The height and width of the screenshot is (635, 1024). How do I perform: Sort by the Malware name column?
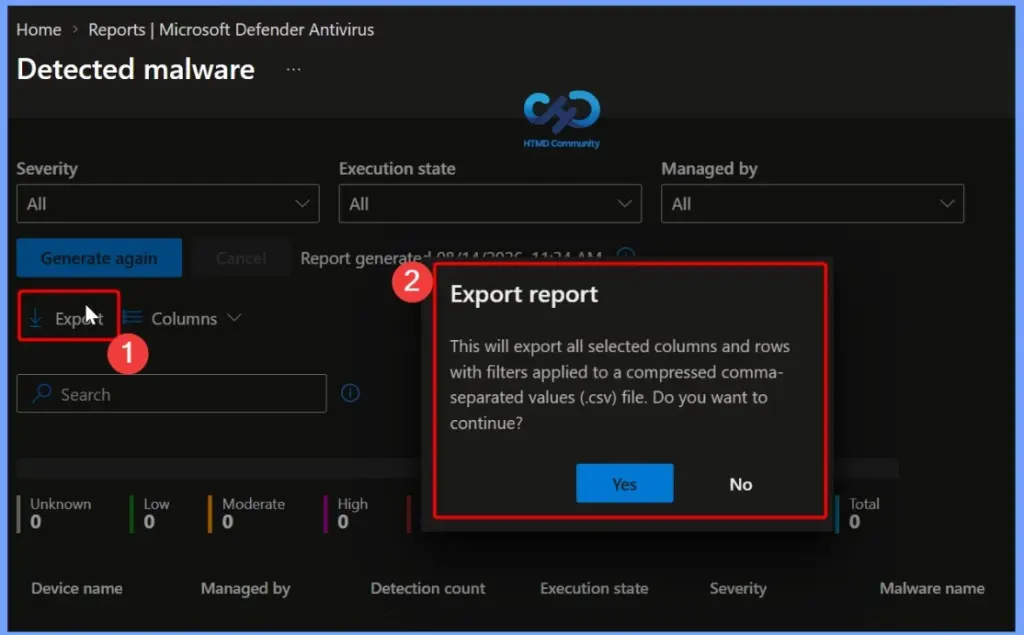[x=932, y=588]
